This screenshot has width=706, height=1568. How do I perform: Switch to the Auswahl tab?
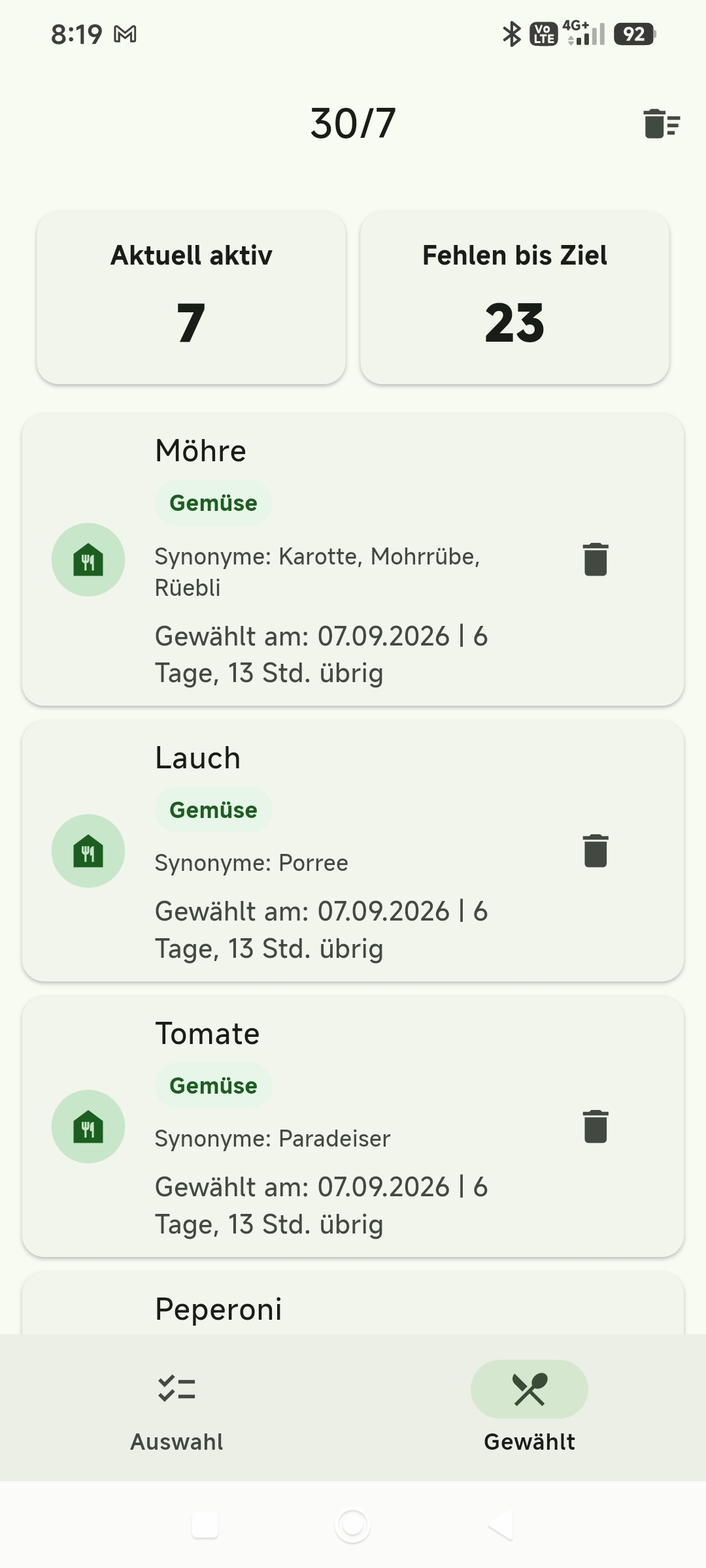pyautogui.click(x=176, y=1407)
